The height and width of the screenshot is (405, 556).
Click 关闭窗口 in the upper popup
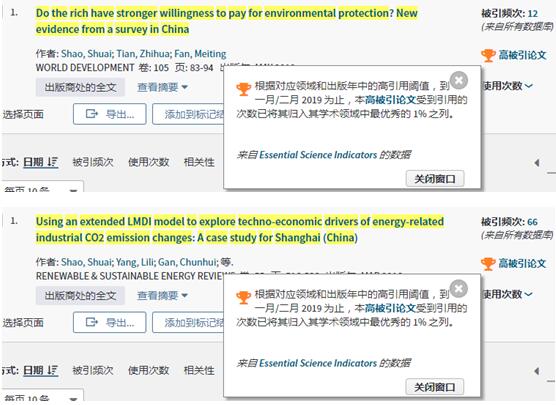(x=435, y=179)
